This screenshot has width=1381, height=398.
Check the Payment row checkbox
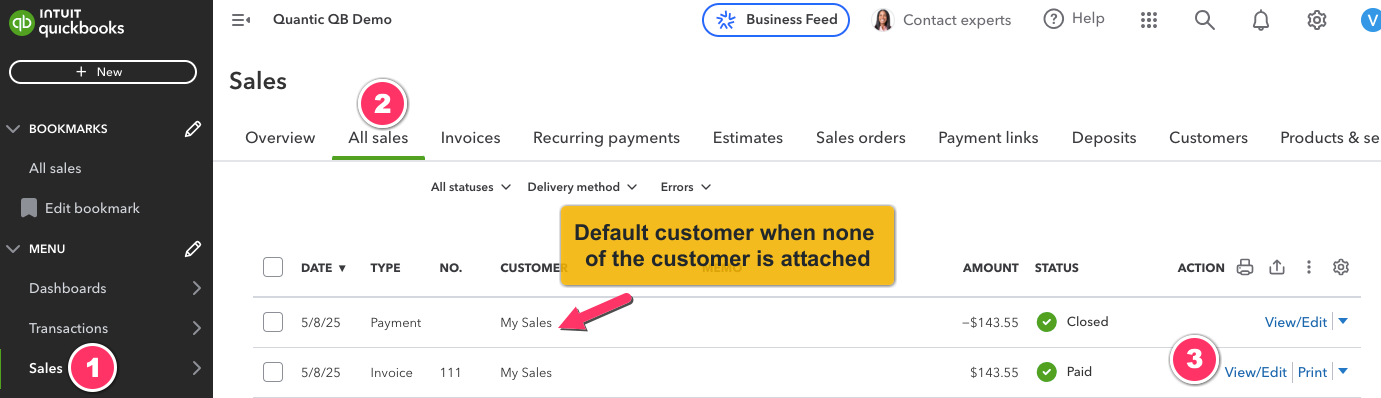pyautogui.click(x=273, y=322)
